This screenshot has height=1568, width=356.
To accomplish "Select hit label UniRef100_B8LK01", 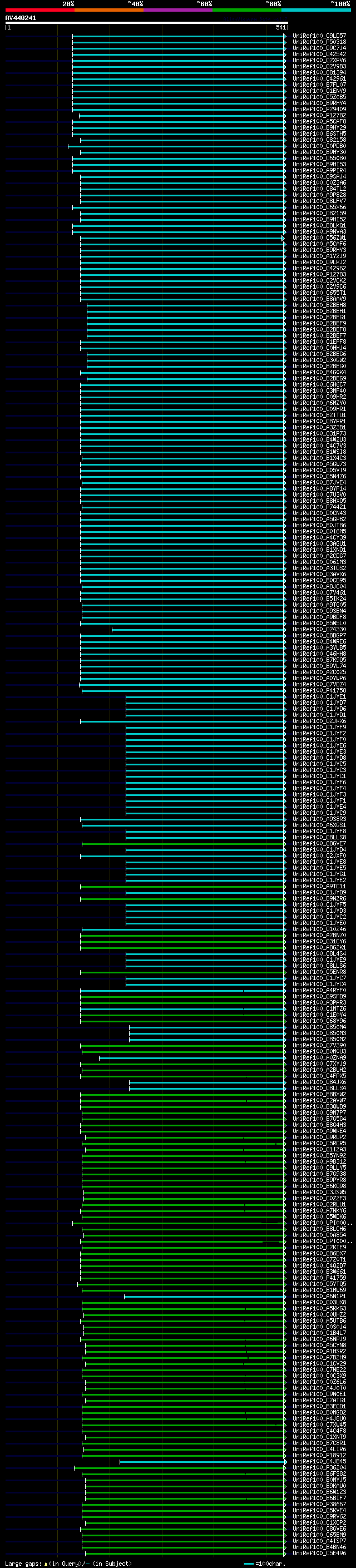I will (x=319, y=226).
